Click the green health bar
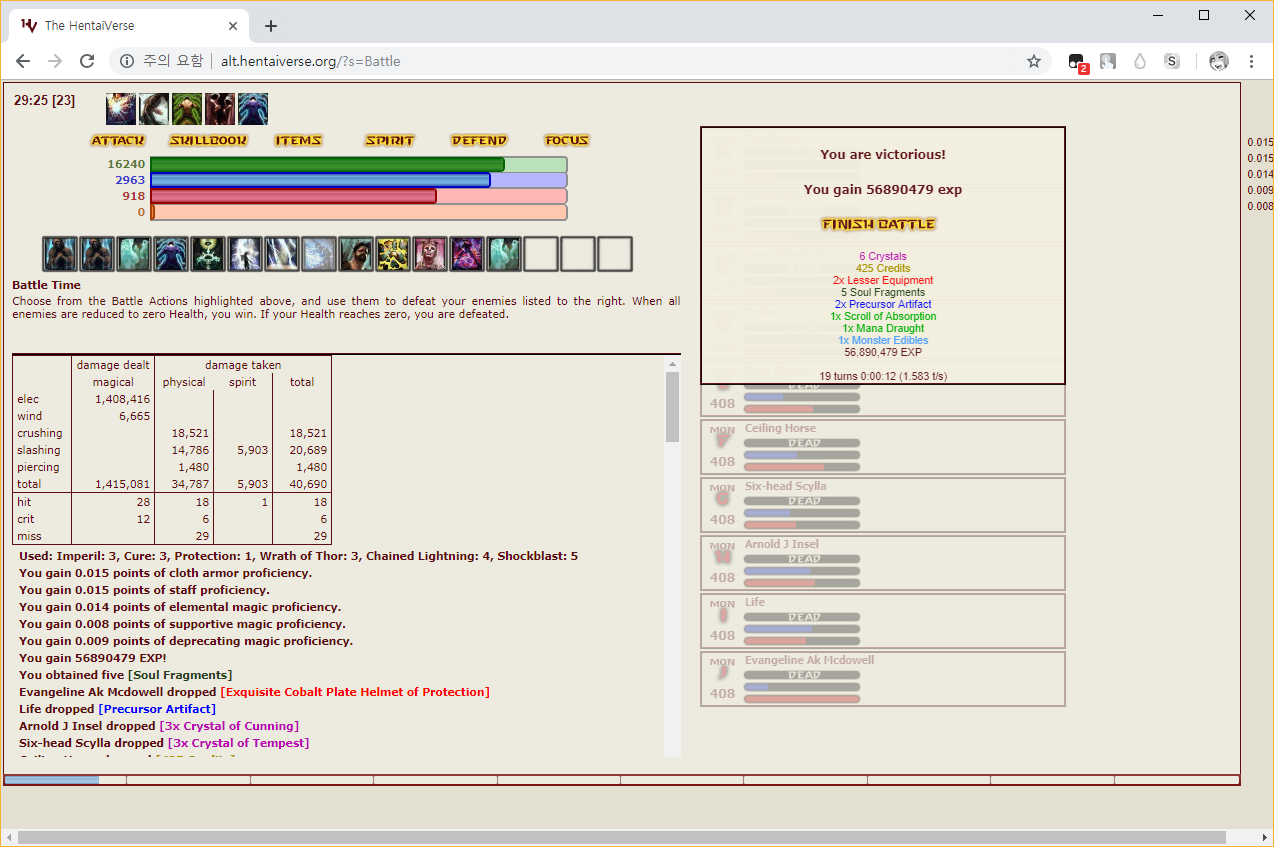 (327, 165)
